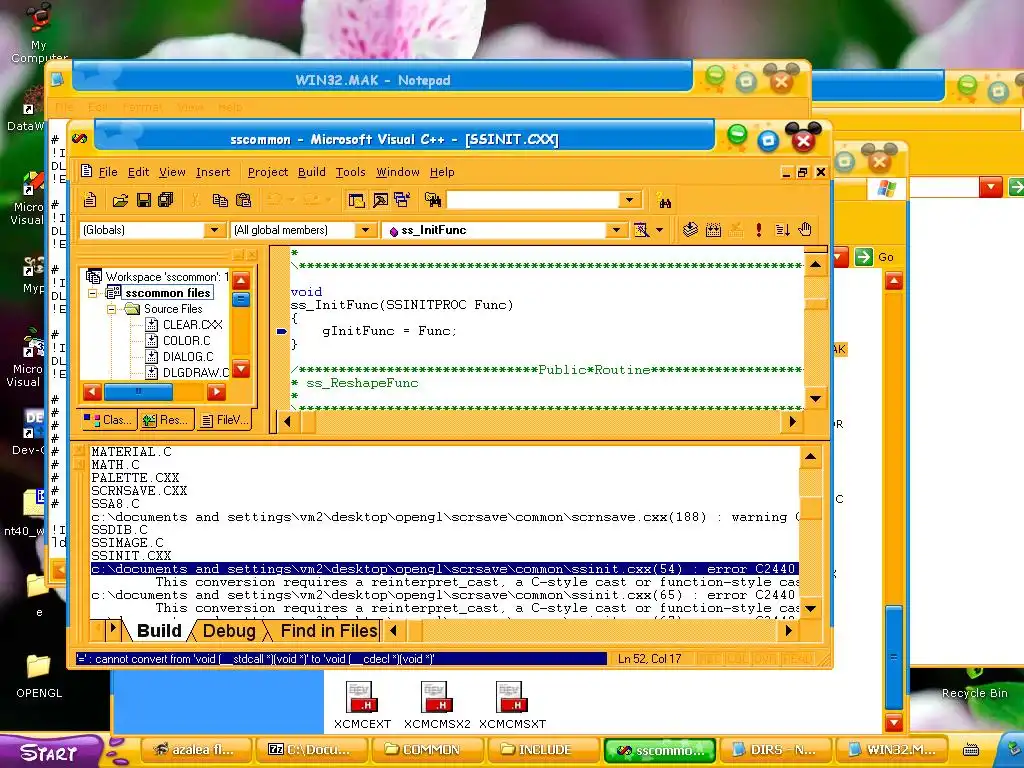Open the Help menu
Viewport: 1024px width, 768px height.
click(x=442, y=172)
